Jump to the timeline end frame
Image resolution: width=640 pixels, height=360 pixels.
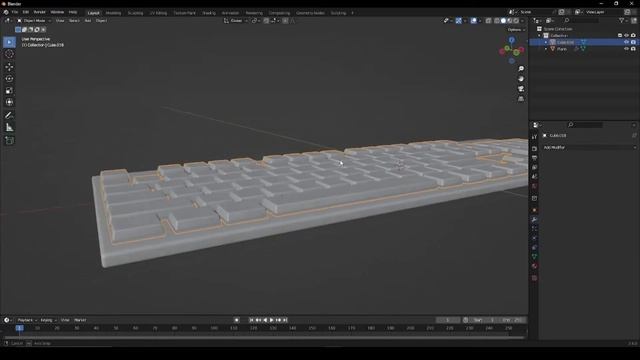(x=285, y=320)
